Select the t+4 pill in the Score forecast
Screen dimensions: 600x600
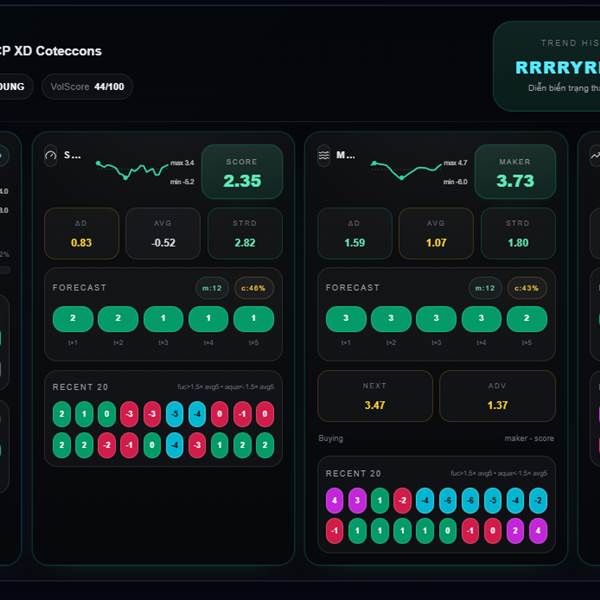click(x=209, y=318)
